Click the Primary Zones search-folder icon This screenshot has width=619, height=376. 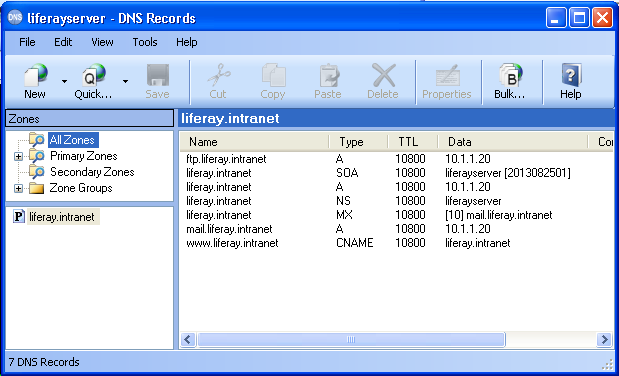tap(36, 156)
